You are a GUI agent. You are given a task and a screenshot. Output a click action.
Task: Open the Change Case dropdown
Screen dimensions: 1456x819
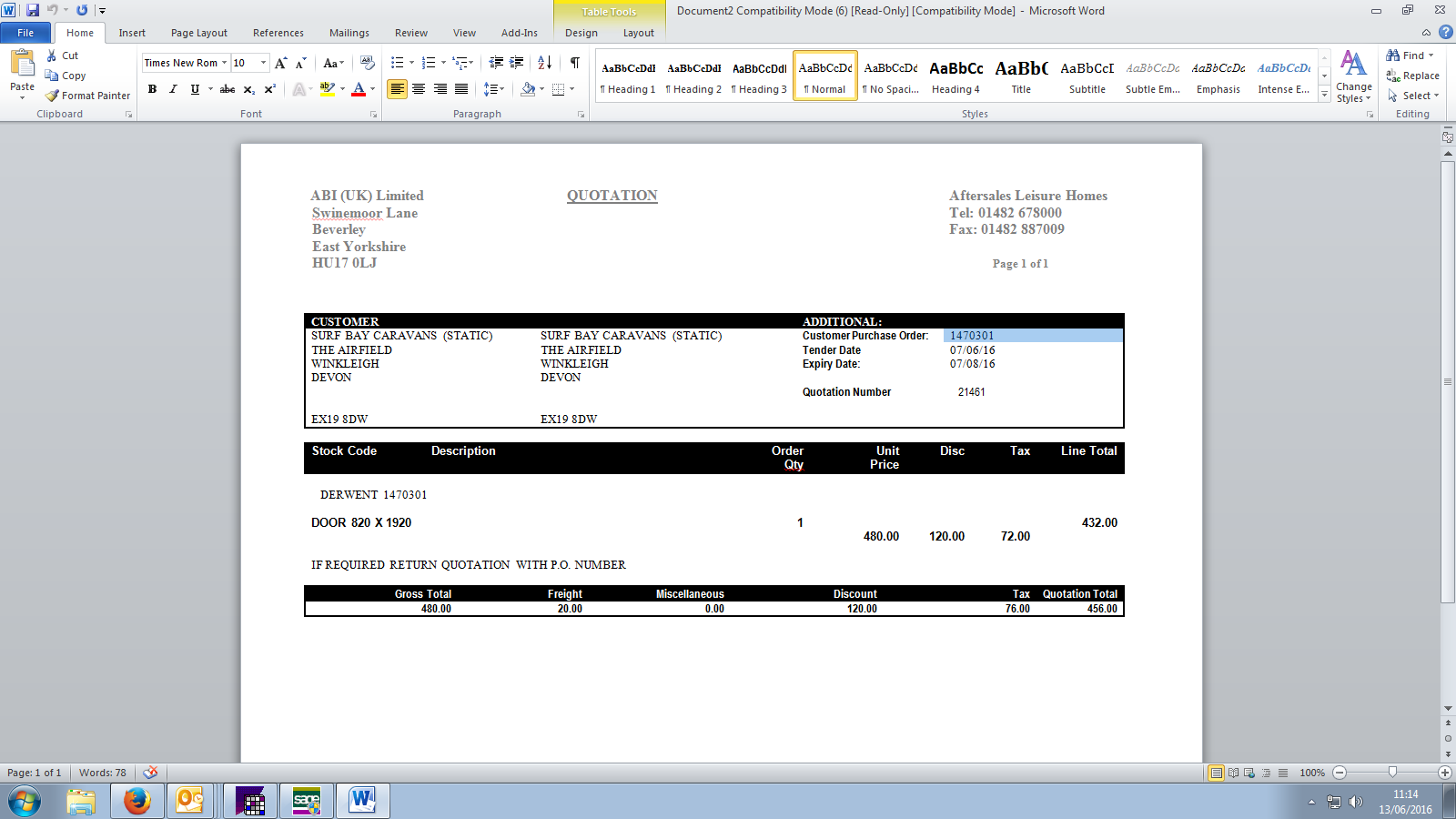point(334,63)
